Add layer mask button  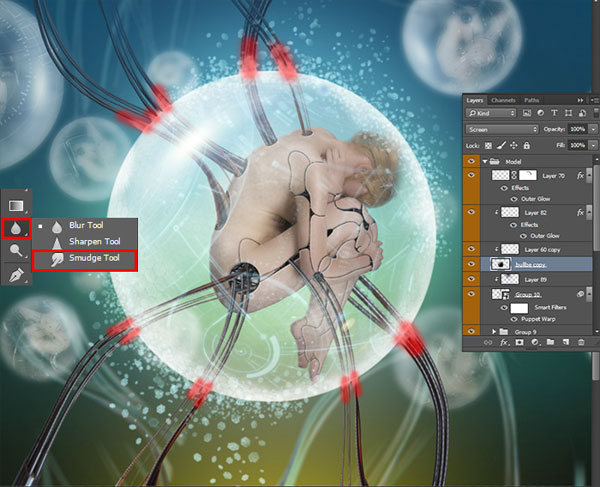pos(519,342)
